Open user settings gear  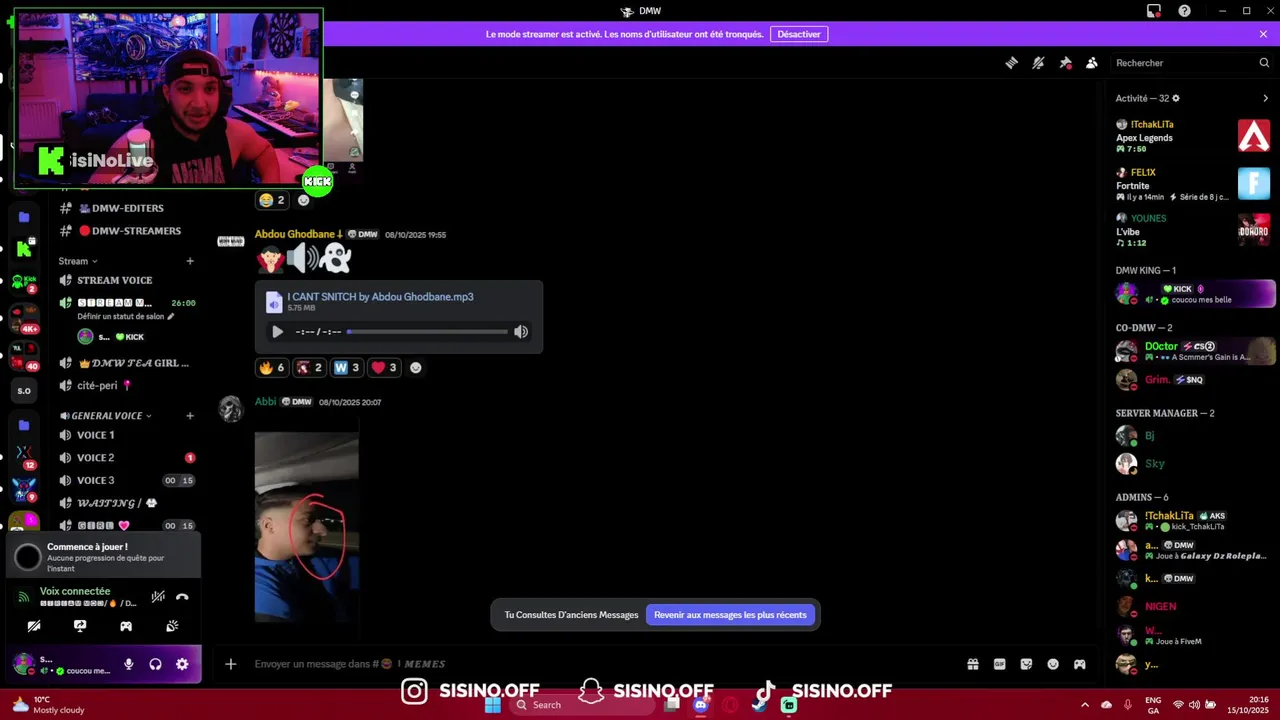(x=182, y=664)
